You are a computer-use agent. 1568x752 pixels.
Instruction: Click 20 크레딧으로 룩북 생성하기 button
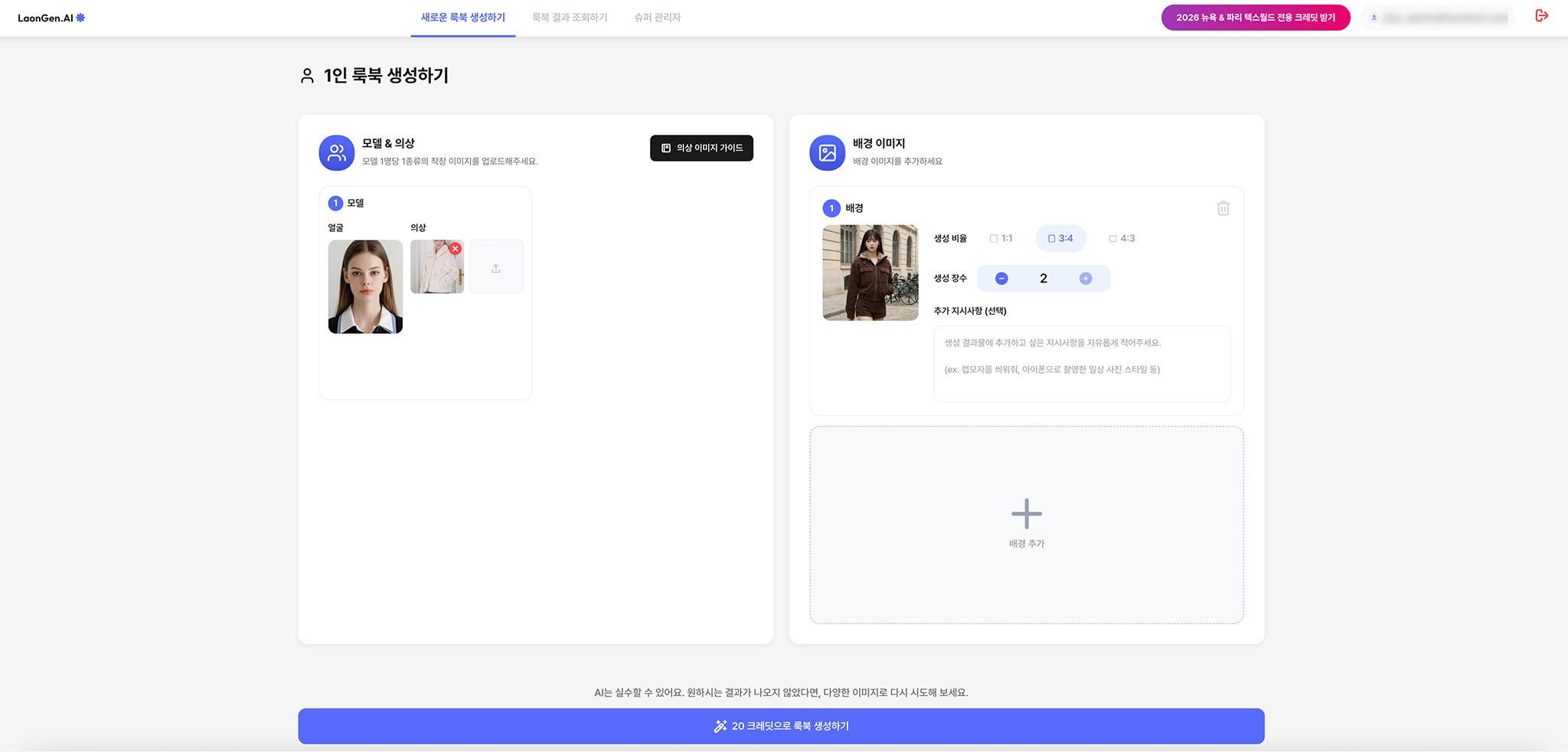(x=781, y=726)
